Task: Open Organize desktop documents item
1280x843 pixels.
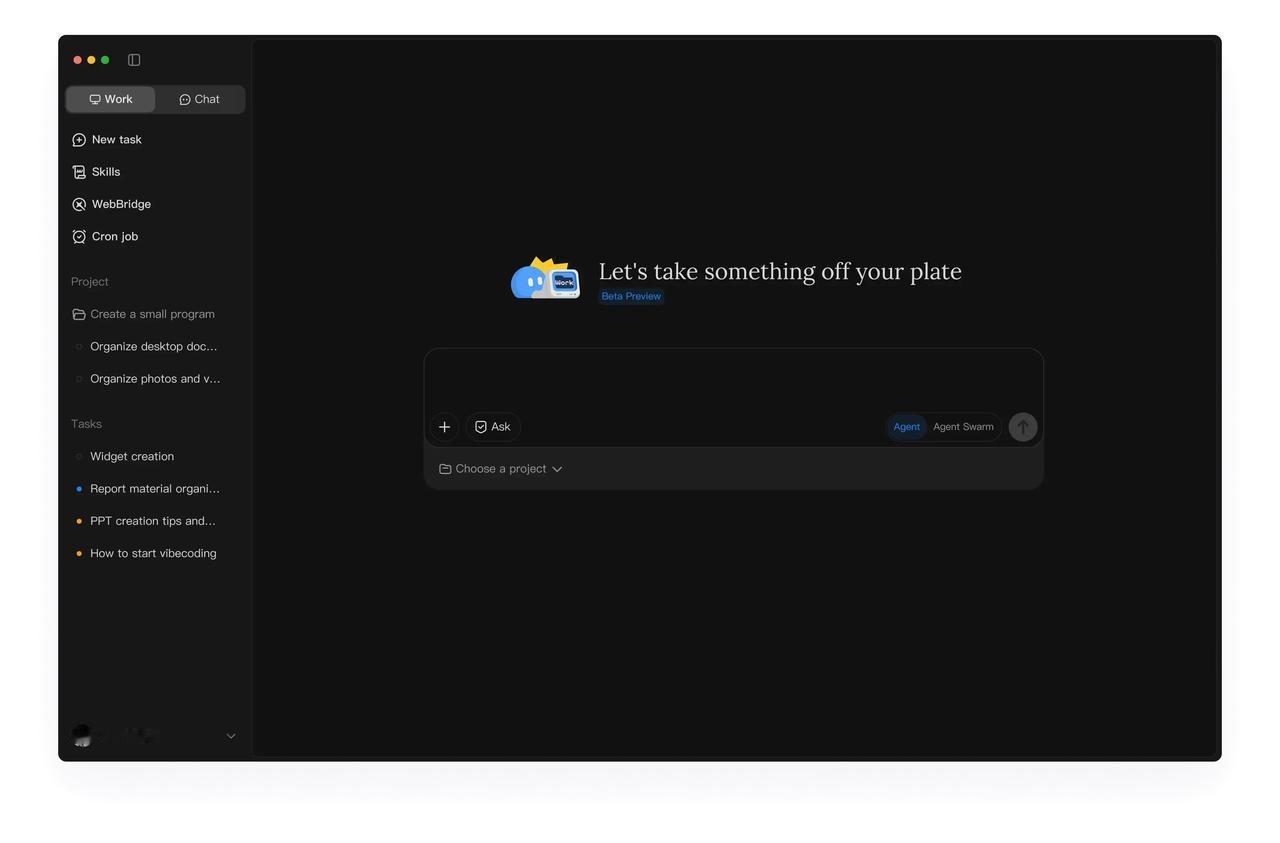Action: tap(147, 347)
